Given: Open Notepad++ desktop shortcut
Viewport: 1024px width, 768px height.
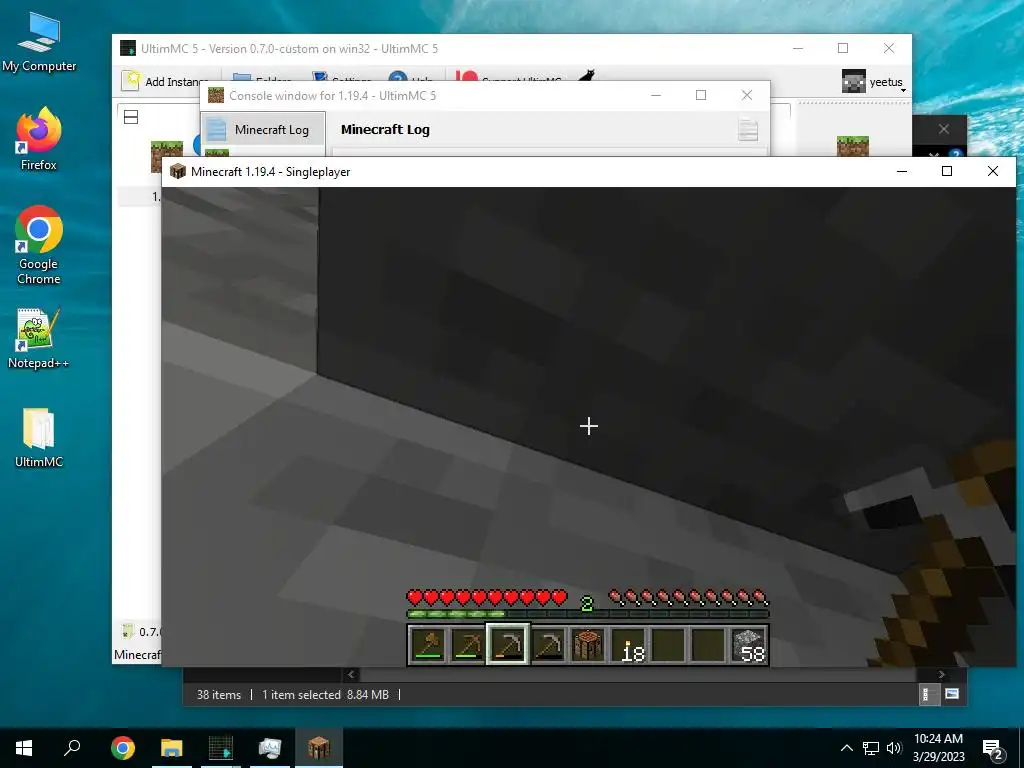Looking at the screenshot, I should [x=39, y=338].
